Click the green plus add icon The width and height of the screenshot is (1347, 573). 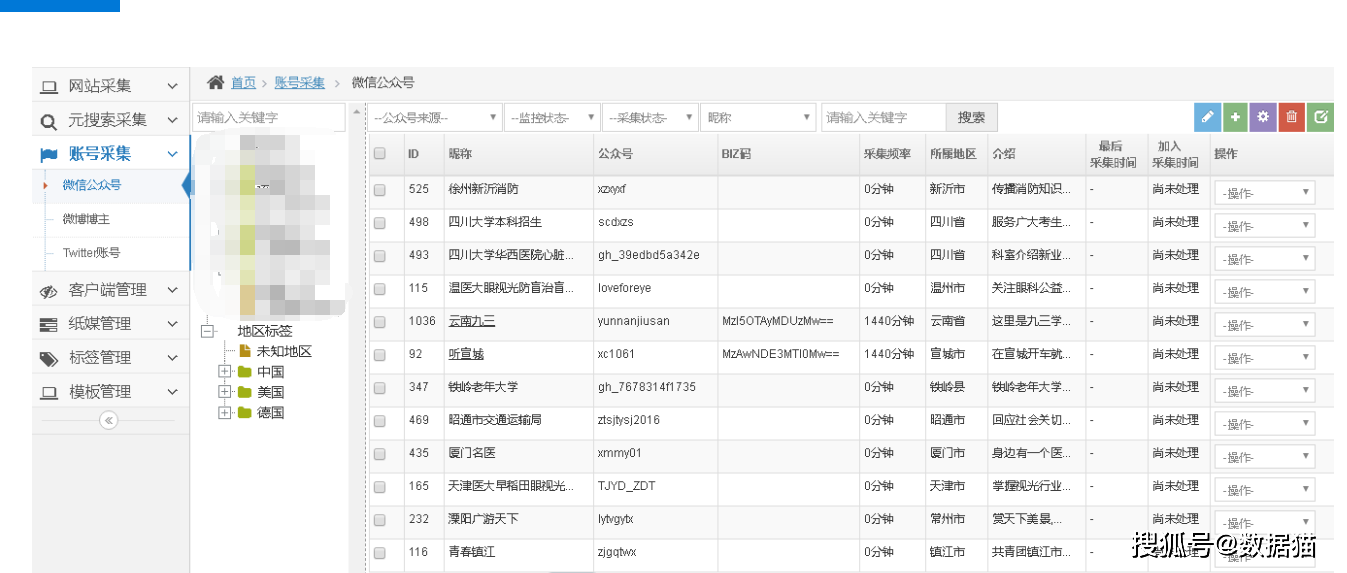point(1235,118)
